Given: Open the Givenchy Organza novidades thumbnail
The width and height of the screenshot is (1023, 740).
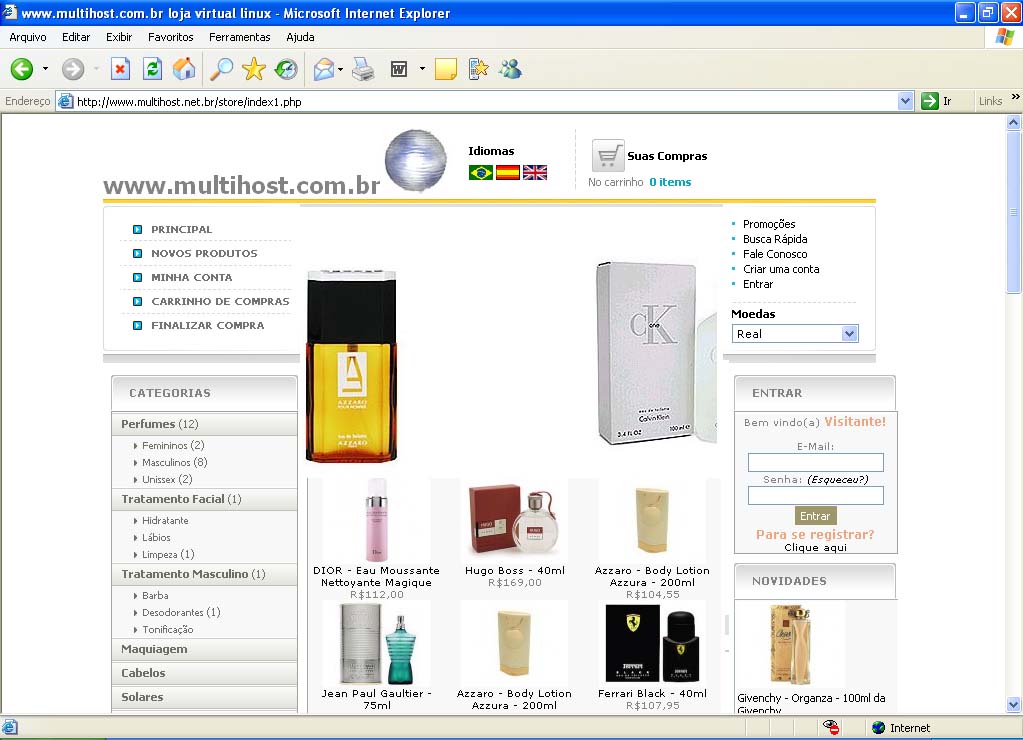Looking at the screenshot, I should tap(790, 643).
